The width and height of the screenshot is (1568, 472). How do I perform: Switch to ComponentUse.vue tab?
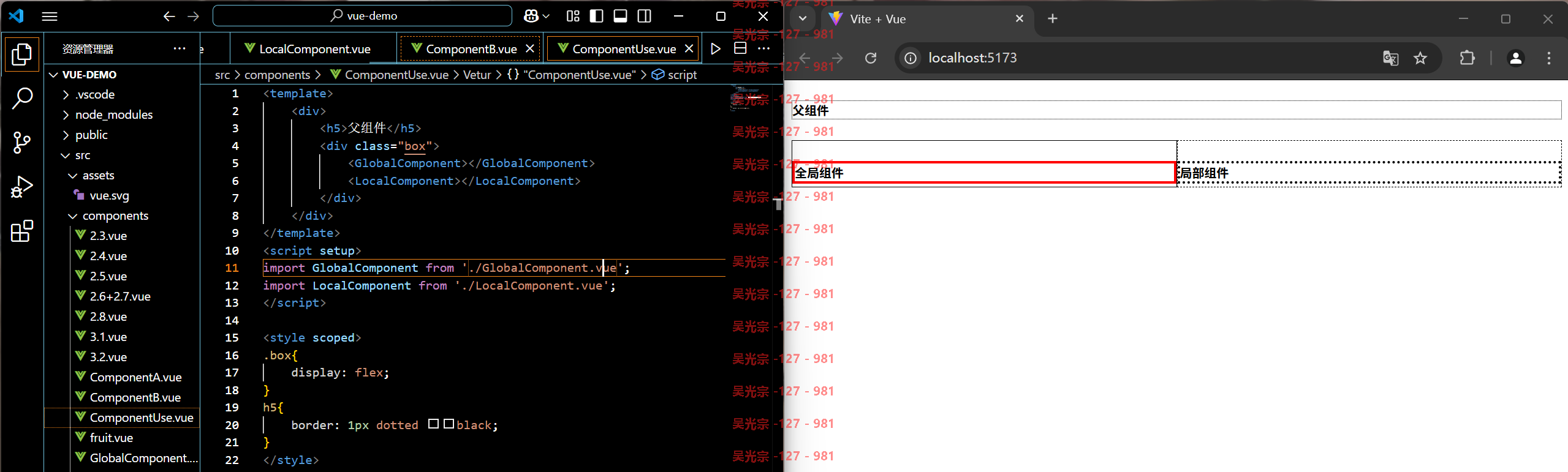click(623, 48)
